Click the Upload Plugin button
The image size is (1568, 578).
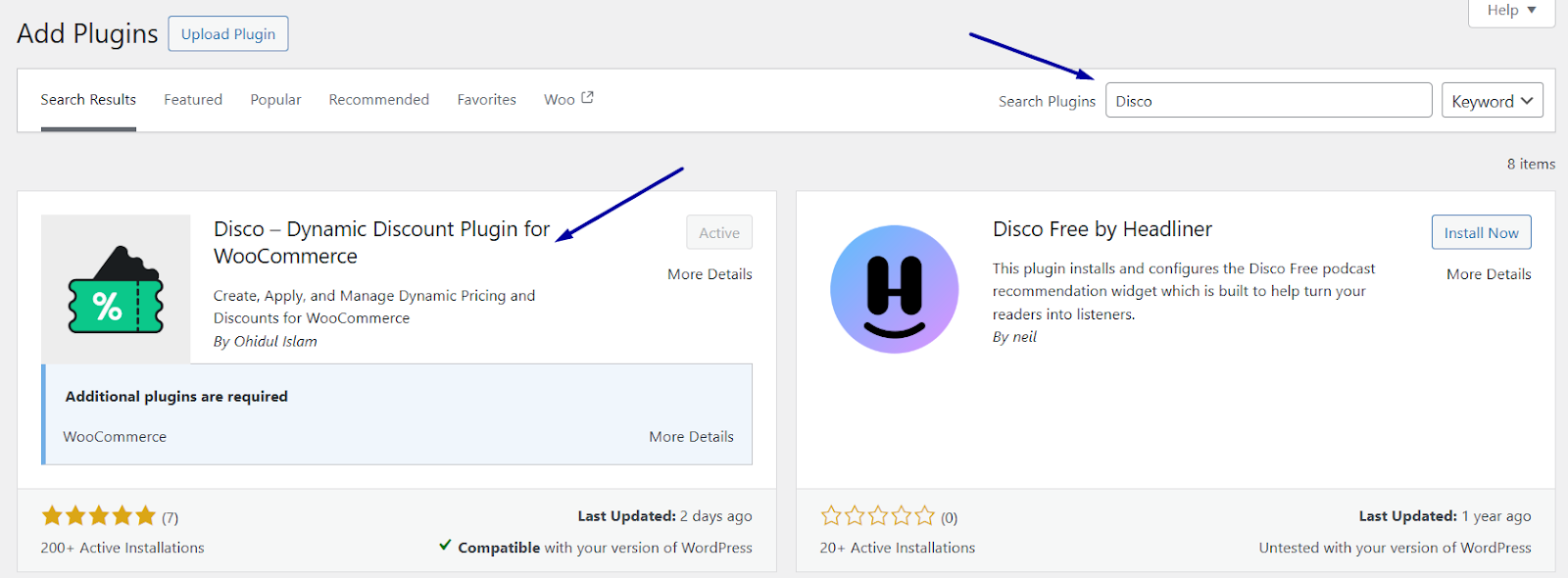(228, 34)
